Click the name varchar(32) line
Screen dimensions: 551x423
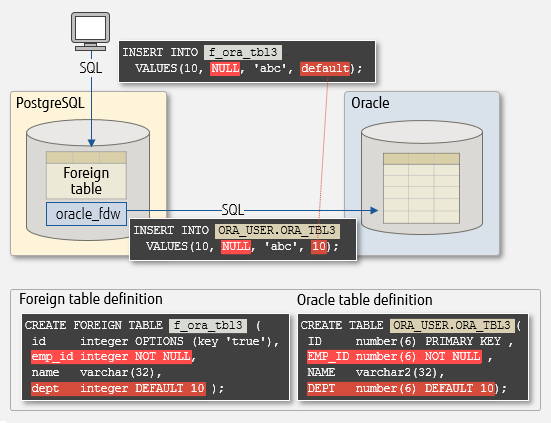(97, 372)
